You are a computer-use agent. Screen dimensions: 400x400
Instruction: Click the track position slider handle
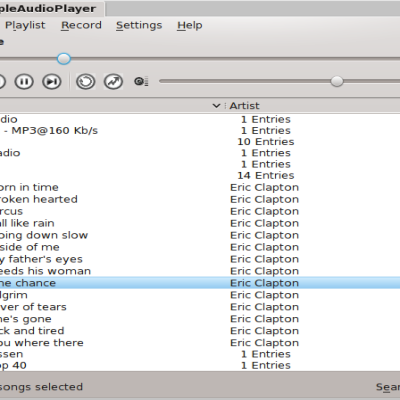click(x=64, y=59)
